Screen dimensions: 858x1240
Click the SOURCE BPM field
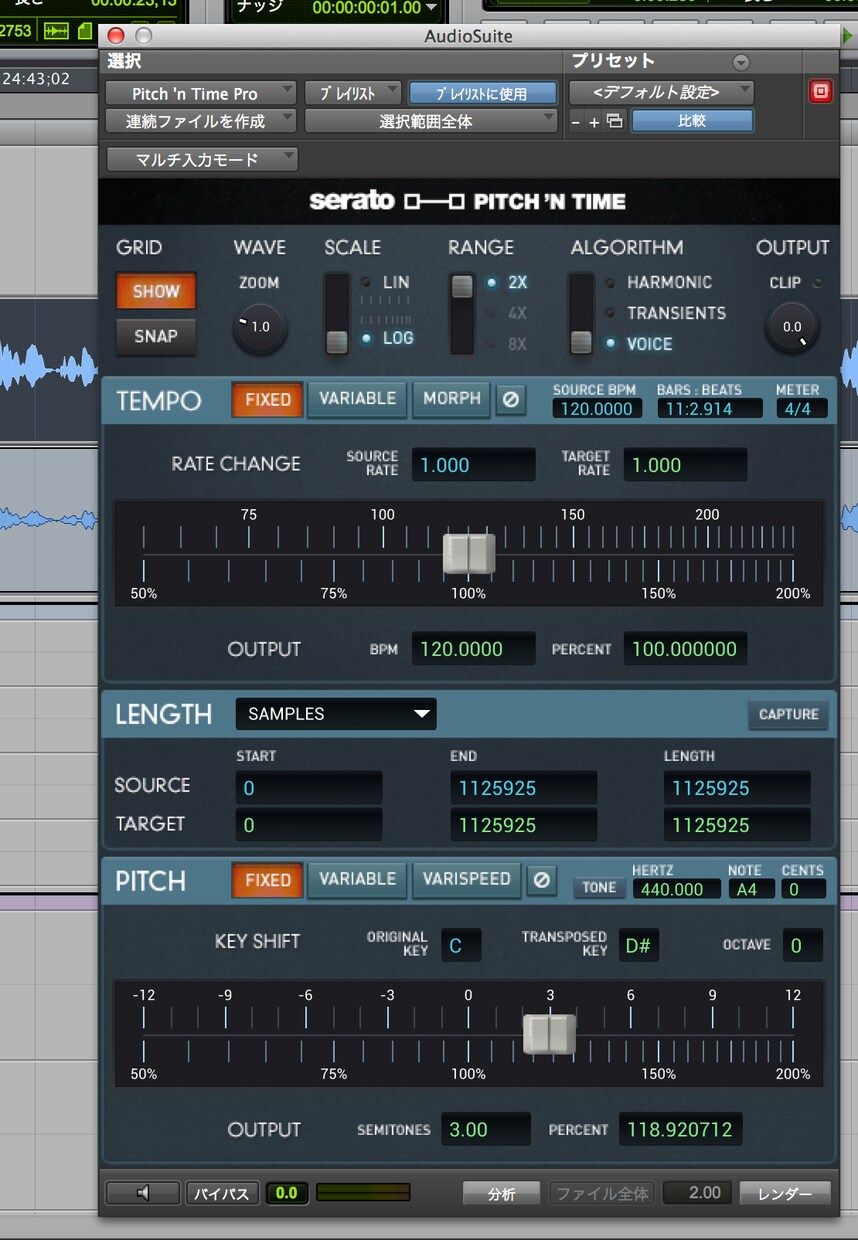(598, 408)
